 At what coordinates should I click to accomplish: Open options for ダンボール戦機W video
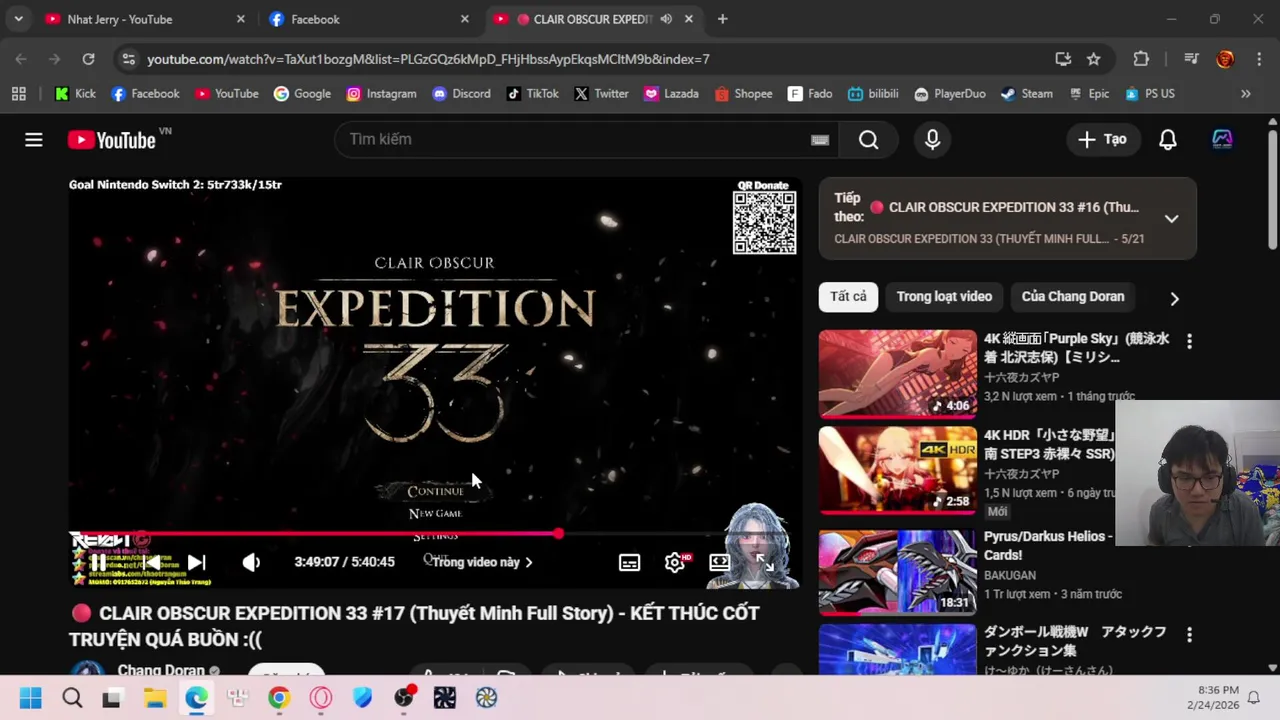tap(1189, 635)
